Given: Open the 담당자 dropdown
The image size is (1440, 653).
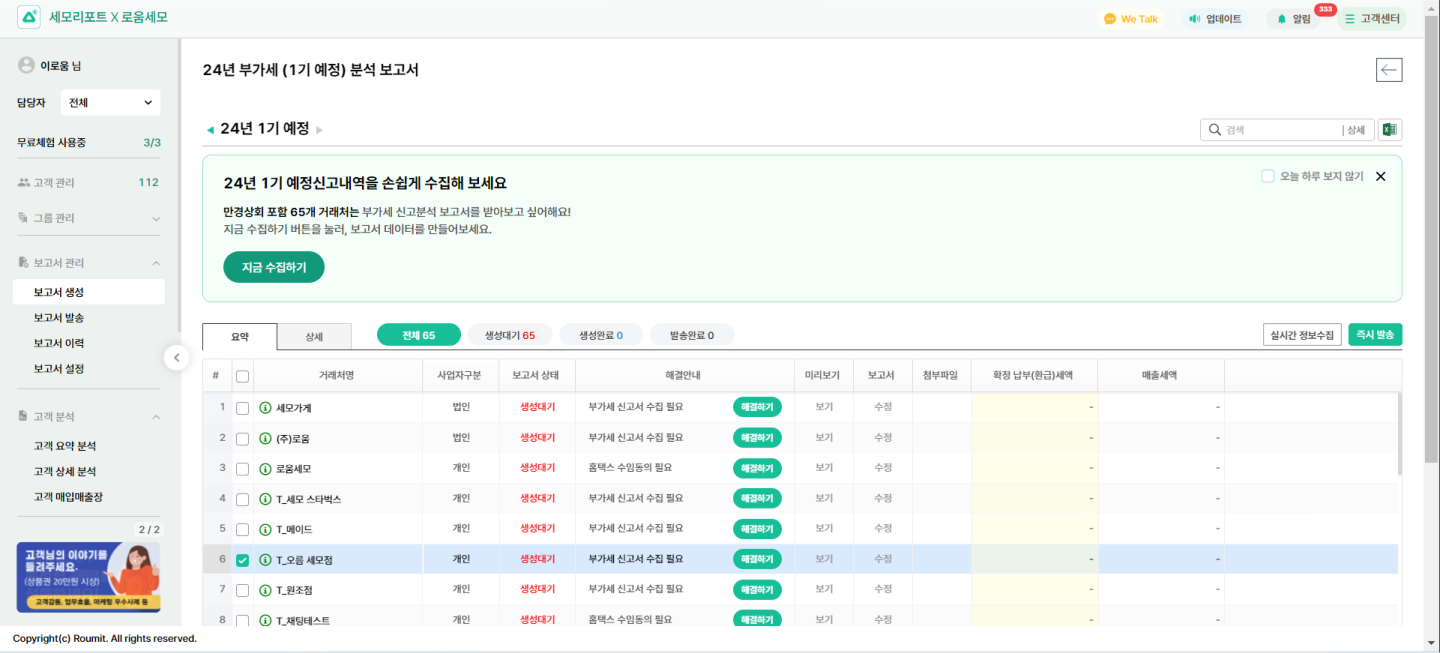Looking at the screenshot, I should pos(110,103).
